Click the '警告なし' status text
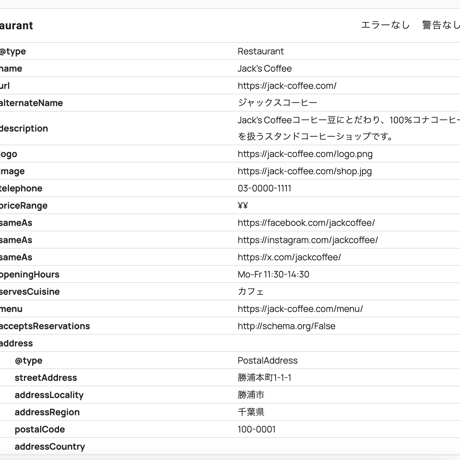This screenshot has height=460, width=460. [x=441, y=25]
